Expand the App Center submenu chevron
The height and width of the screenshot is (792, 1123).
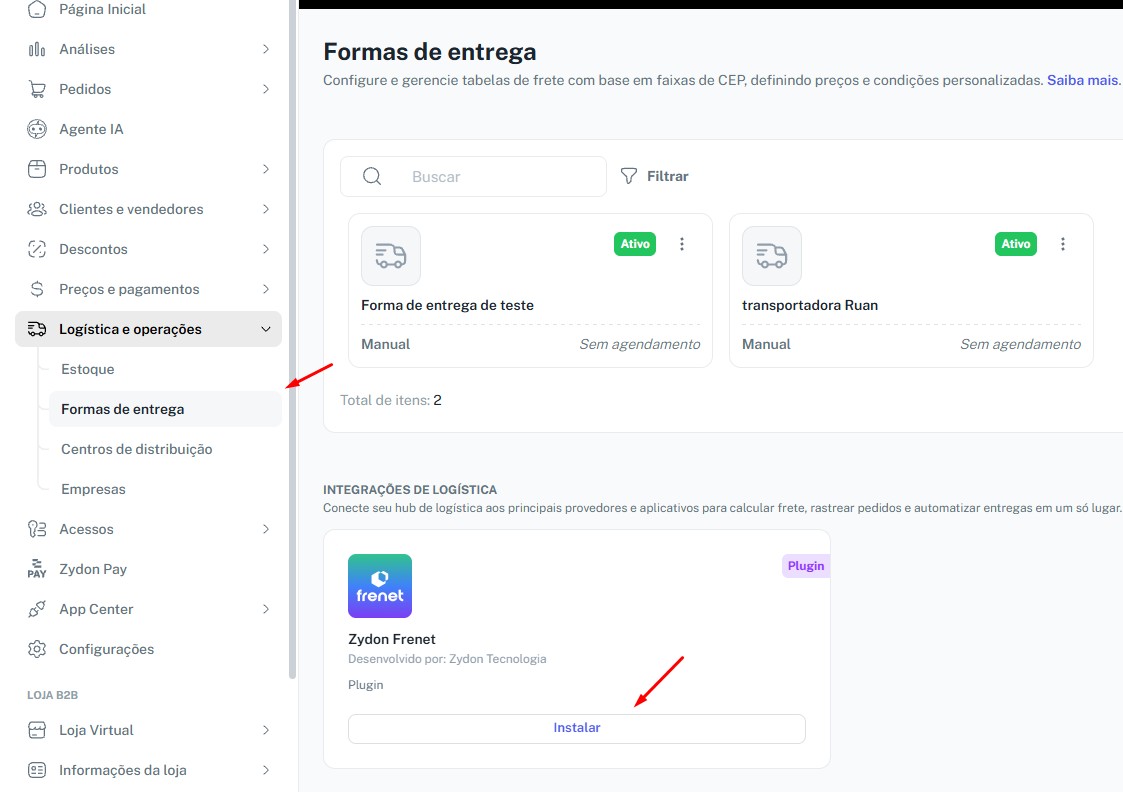tap(266, 609)
